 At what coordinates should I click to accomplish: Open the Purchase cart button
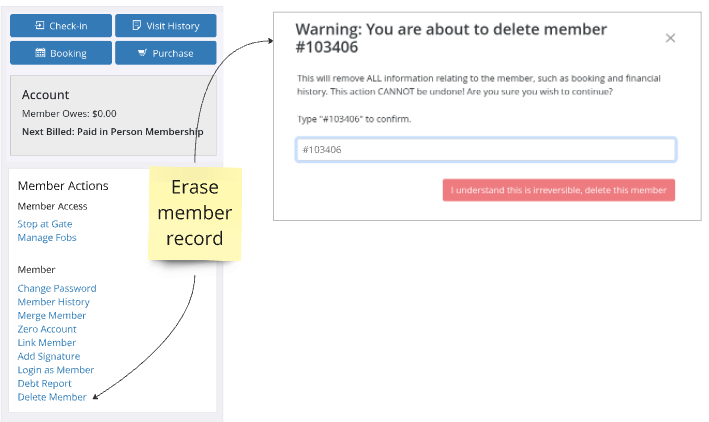165,53
